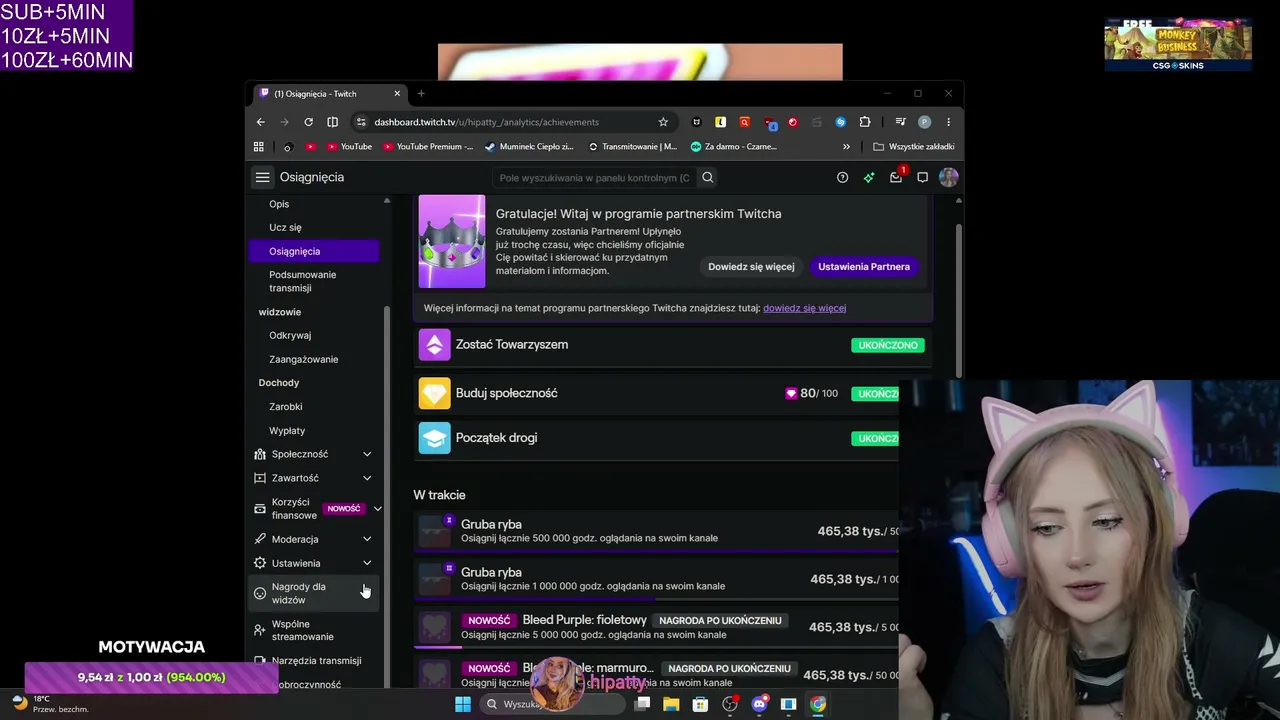Open the user avatar menu in Twitch header

(948, 177)
